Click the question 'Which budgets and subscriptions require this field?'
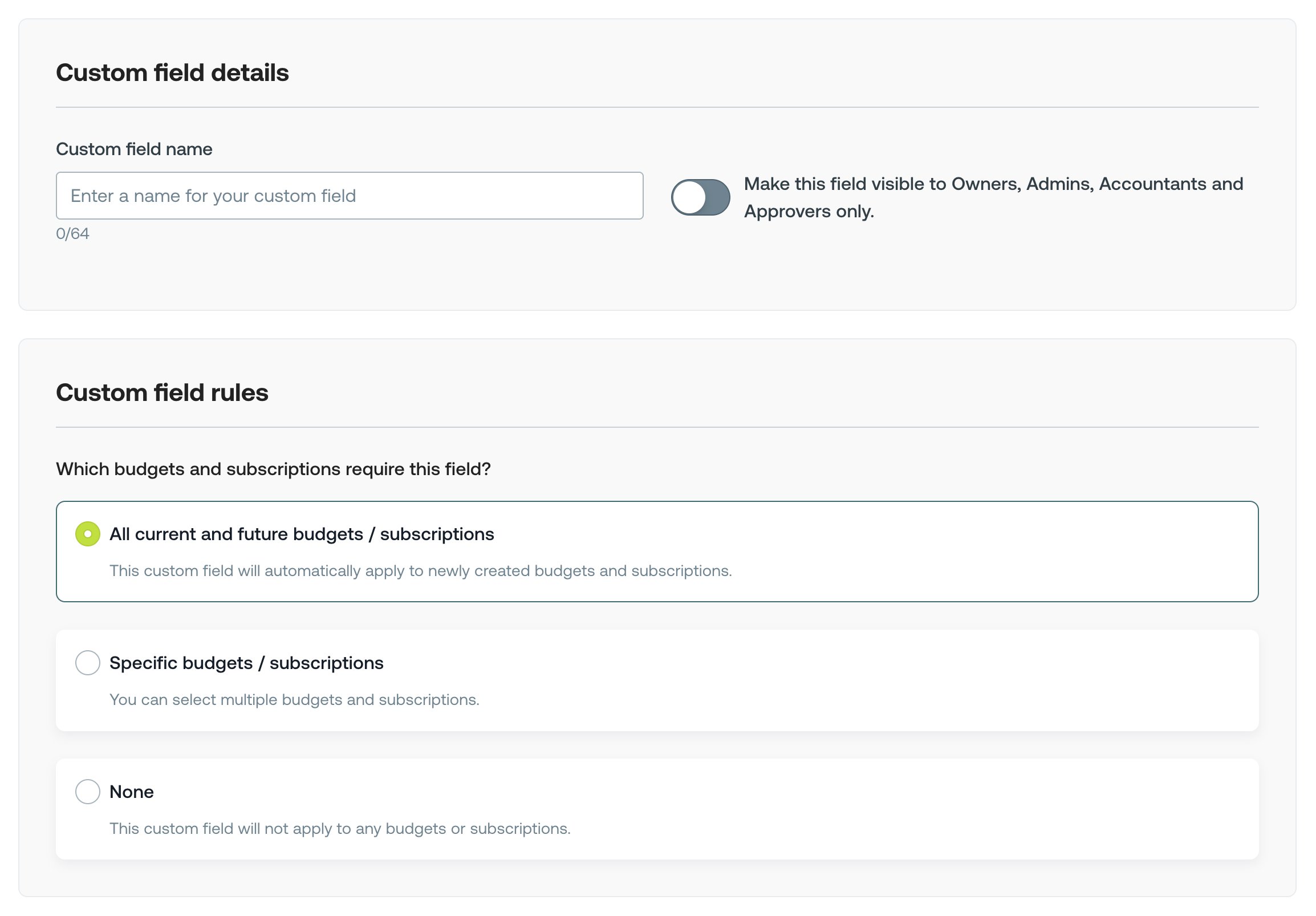This screenshot has height=916, width=1316. coord(273,468)
